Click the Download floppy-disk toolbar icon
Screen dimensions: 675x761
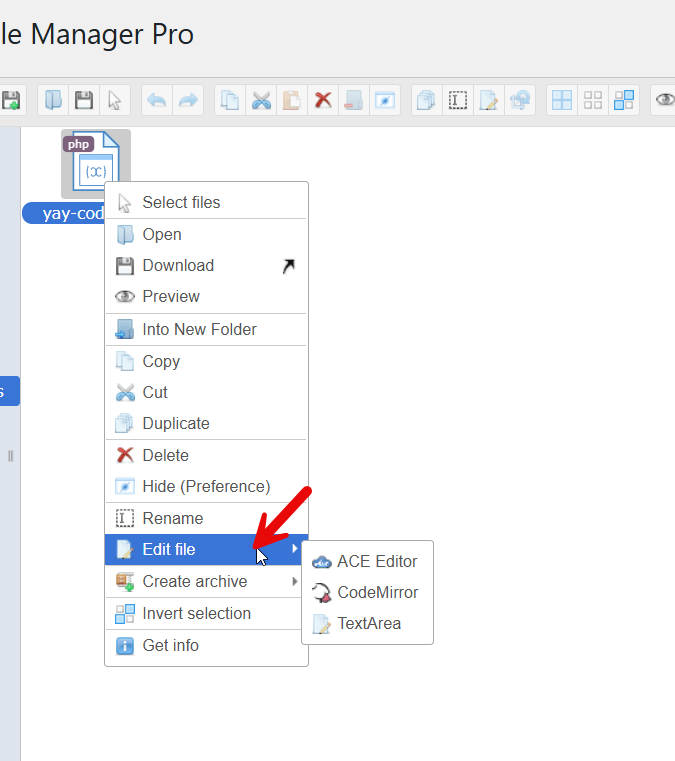(x=84, y=100)
